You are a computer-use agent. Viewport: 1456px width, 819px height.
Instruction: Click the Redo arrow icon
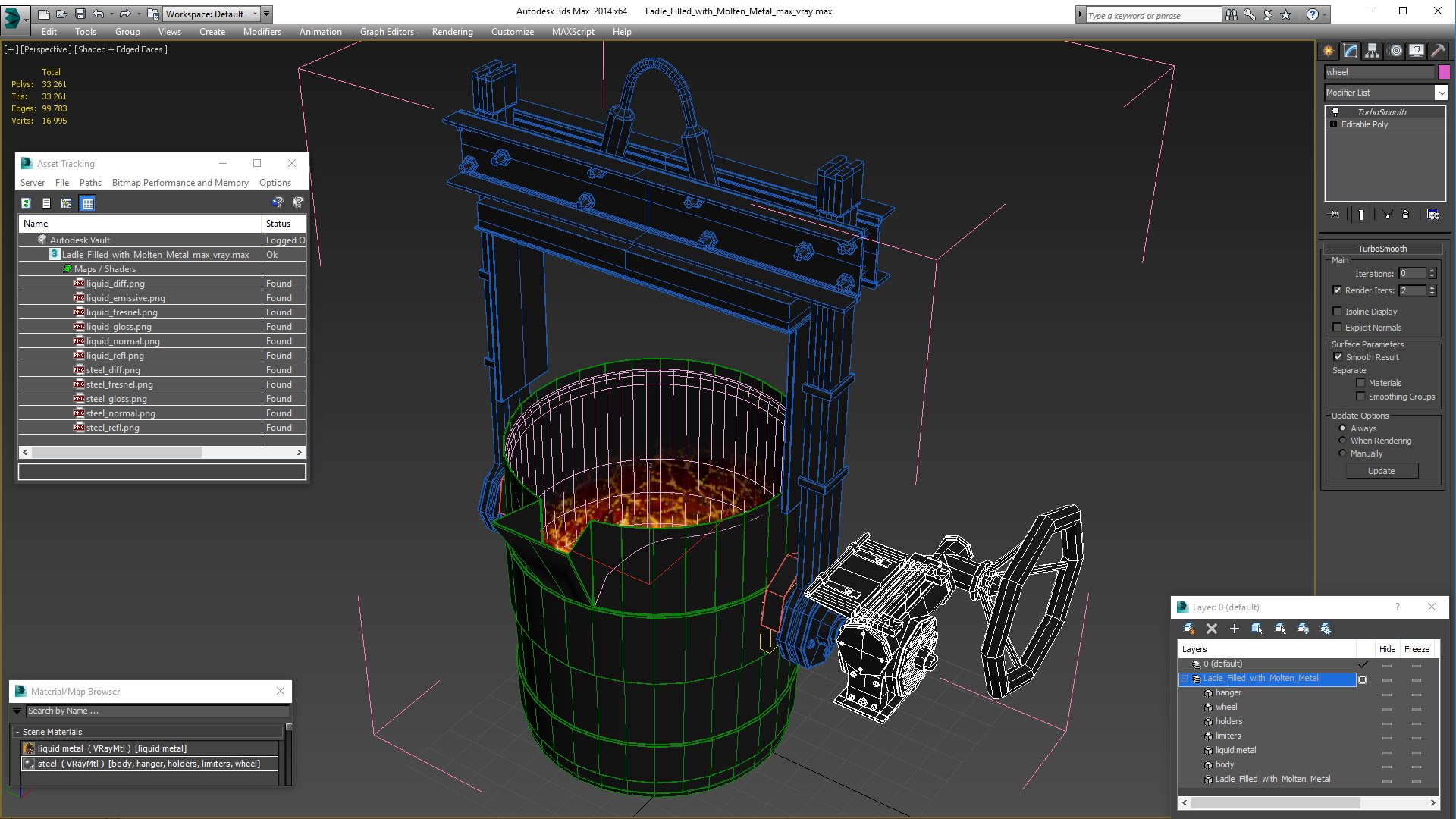pos(125,14)
